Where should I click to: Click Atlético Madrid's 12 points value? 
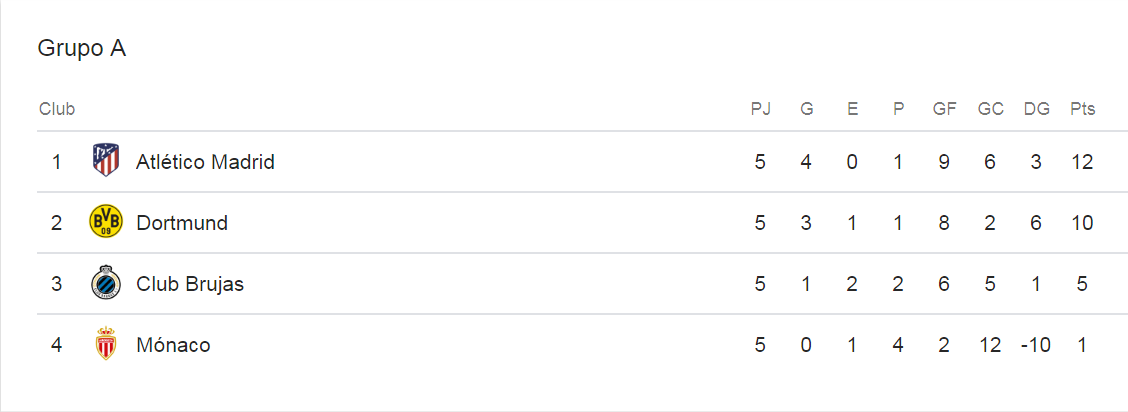point(1082,161)
